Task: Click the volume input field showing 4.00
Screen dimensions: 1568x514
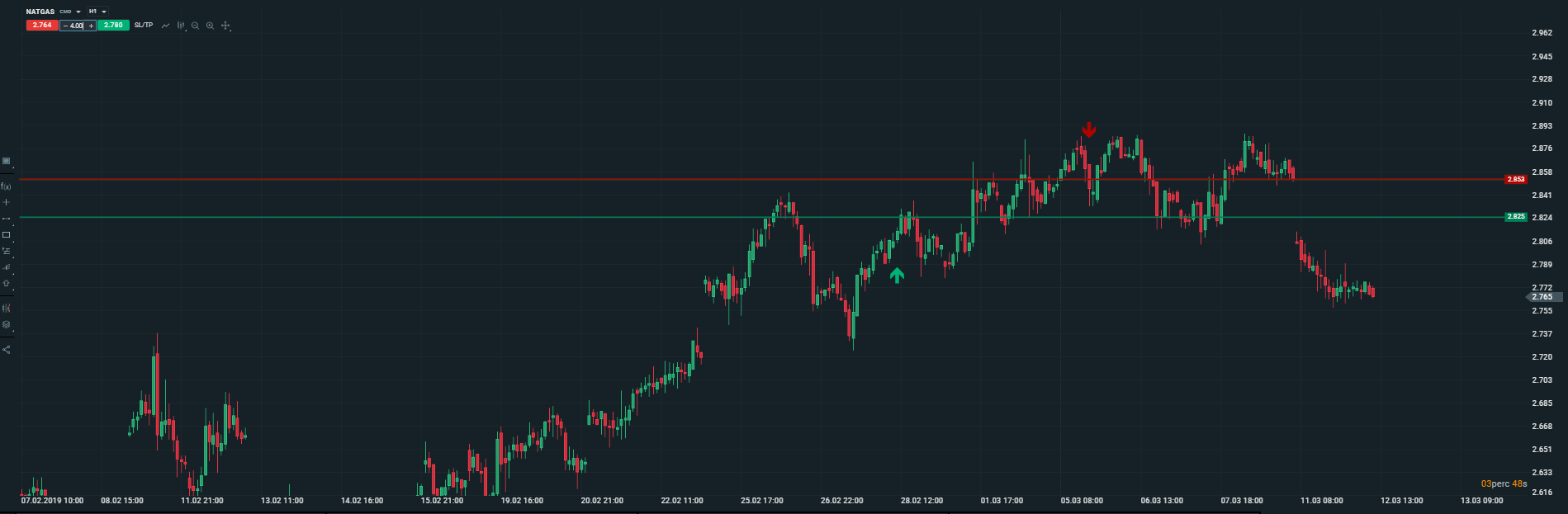Action: [77, 26]
